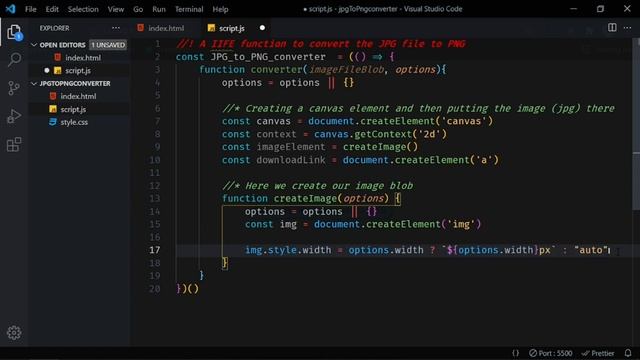
Task: Open the Run menu
Action: coord(159,9)
